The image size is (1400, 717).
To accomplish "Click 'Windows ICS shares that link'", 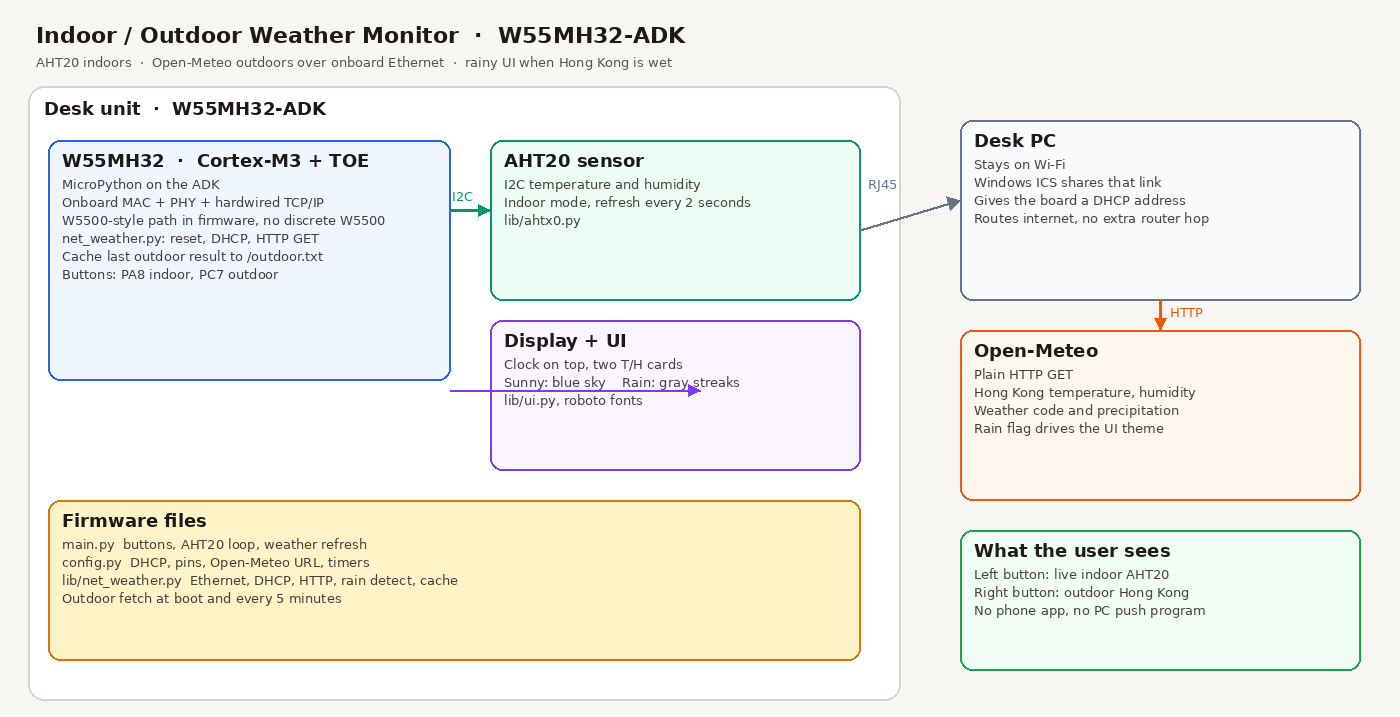I will tap(1068, 183).
